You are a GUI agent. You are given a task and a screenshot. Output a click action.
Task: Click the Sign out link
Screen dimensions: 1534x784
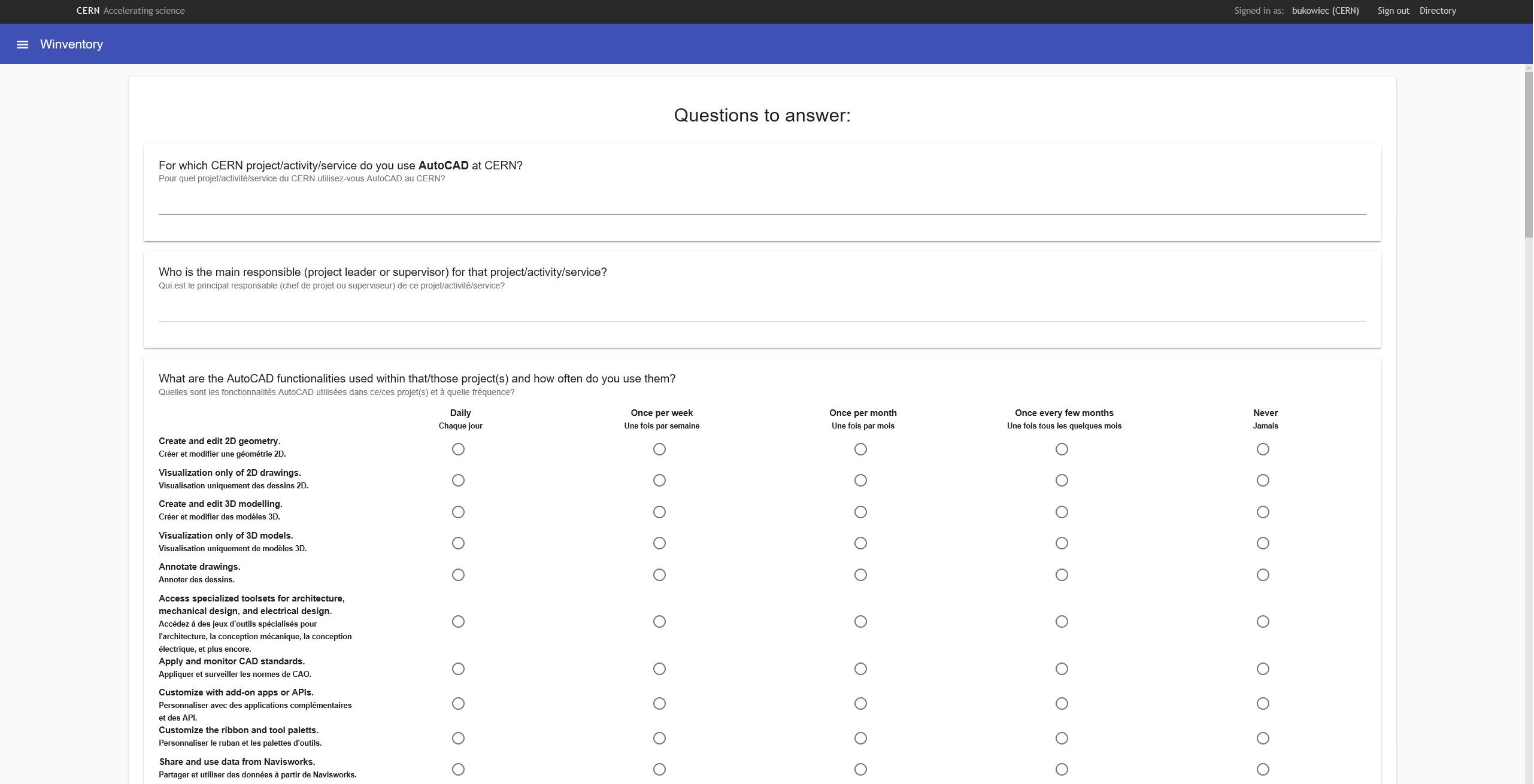point(1393,11)
